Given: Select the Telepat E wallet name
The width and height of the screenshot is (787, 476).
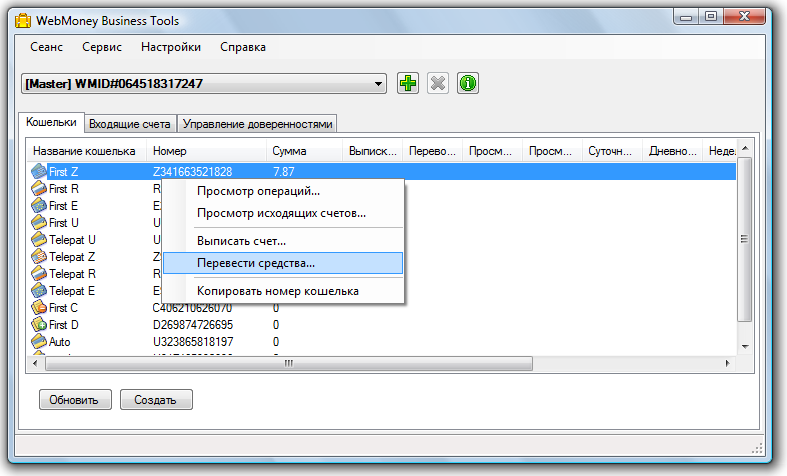Looking at the screenshot, I should [x=72, y=291].
